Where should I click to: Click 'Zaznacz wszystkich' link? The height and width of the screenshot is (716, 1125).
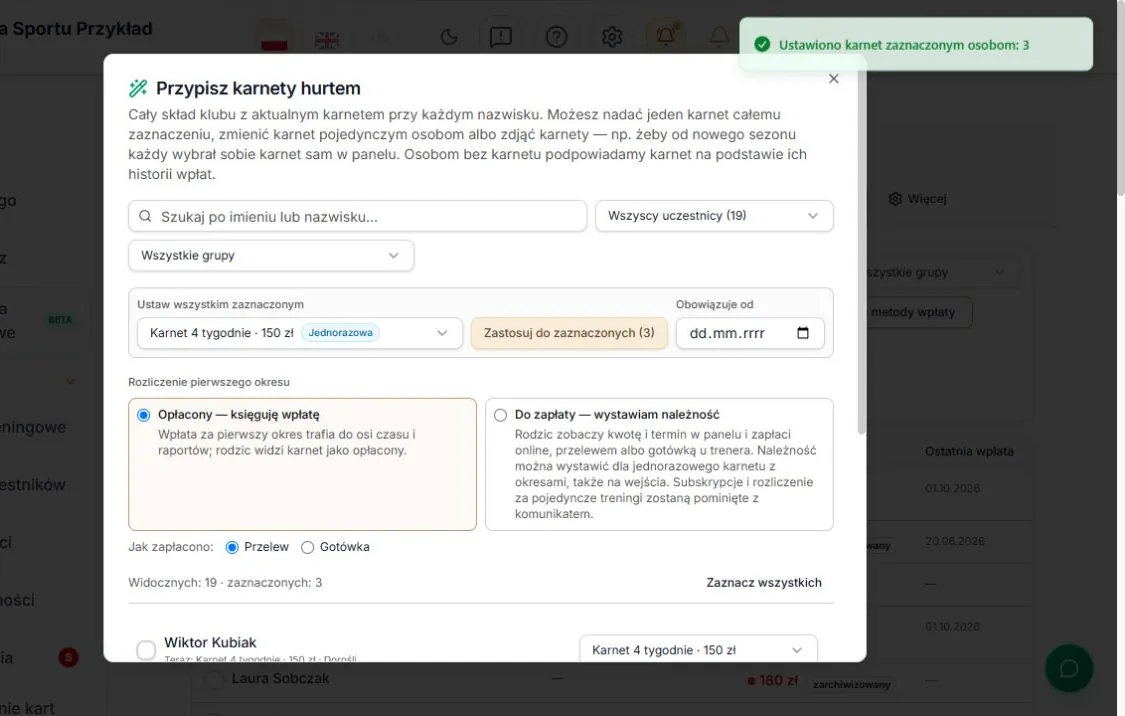coord(763,583)
